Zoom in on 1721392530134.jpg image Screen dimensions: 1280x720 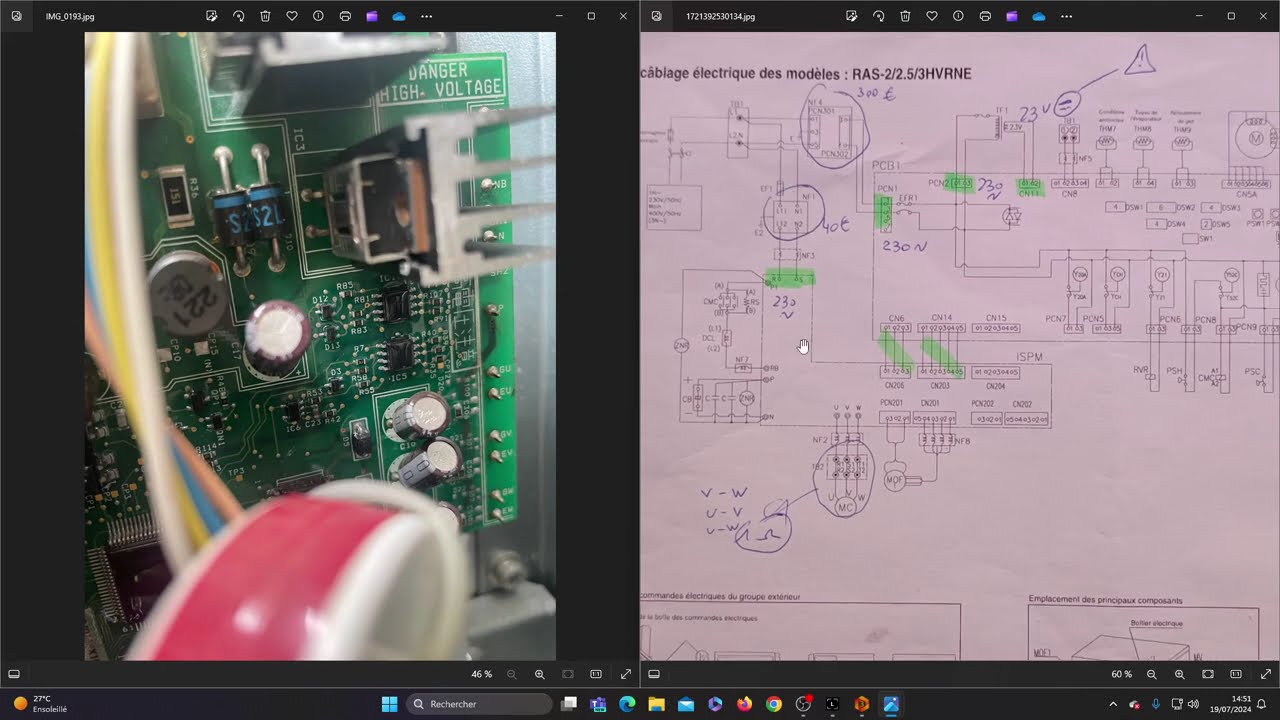[1180, 674]
